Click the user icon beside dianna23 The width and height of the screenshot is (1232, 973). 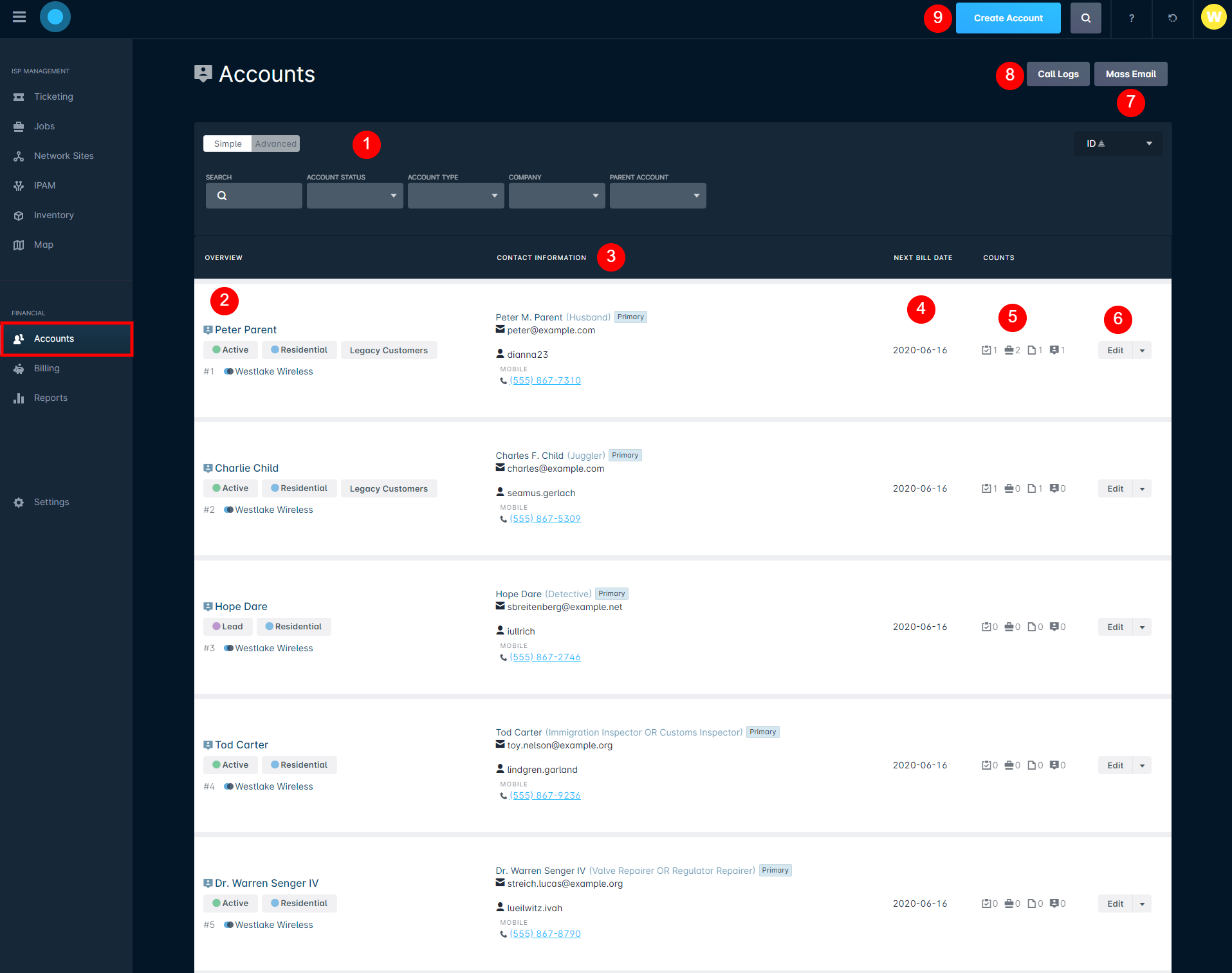click(500, 354)
